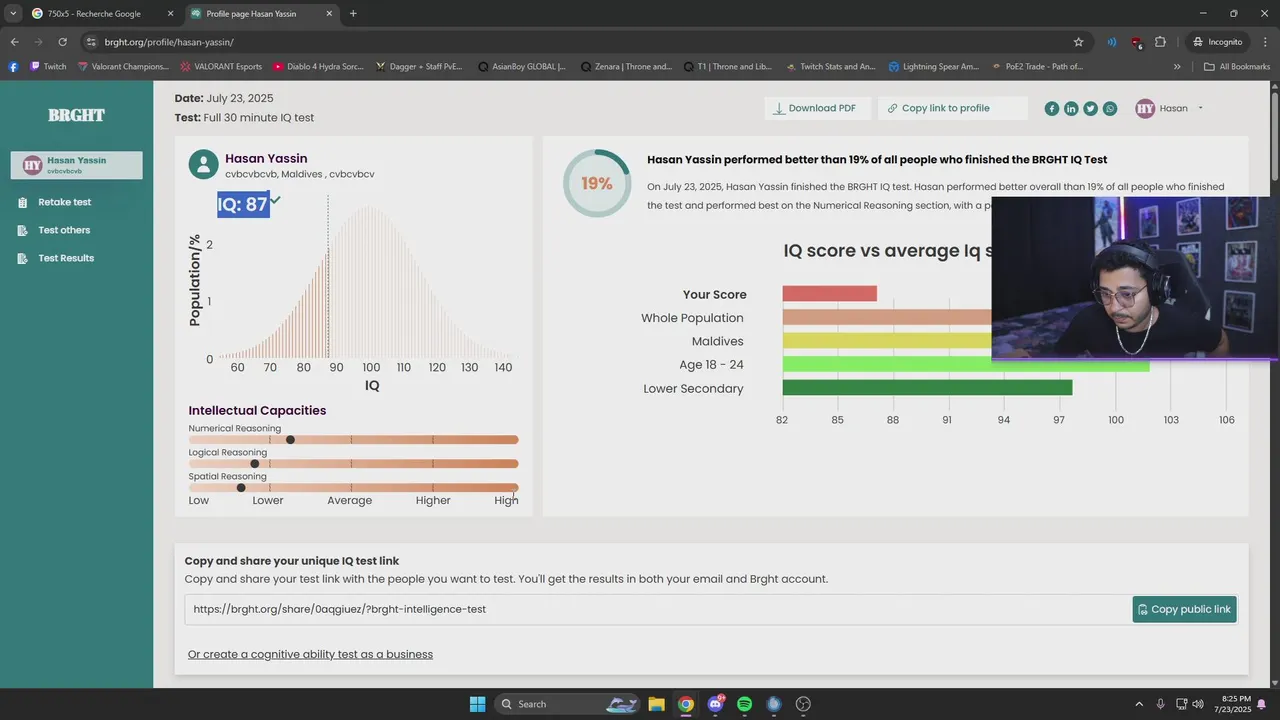Screen dimensions: 1280x720
Task: Click the red Your Score bar
Action: pyautogui.click(x=829, y=294)
